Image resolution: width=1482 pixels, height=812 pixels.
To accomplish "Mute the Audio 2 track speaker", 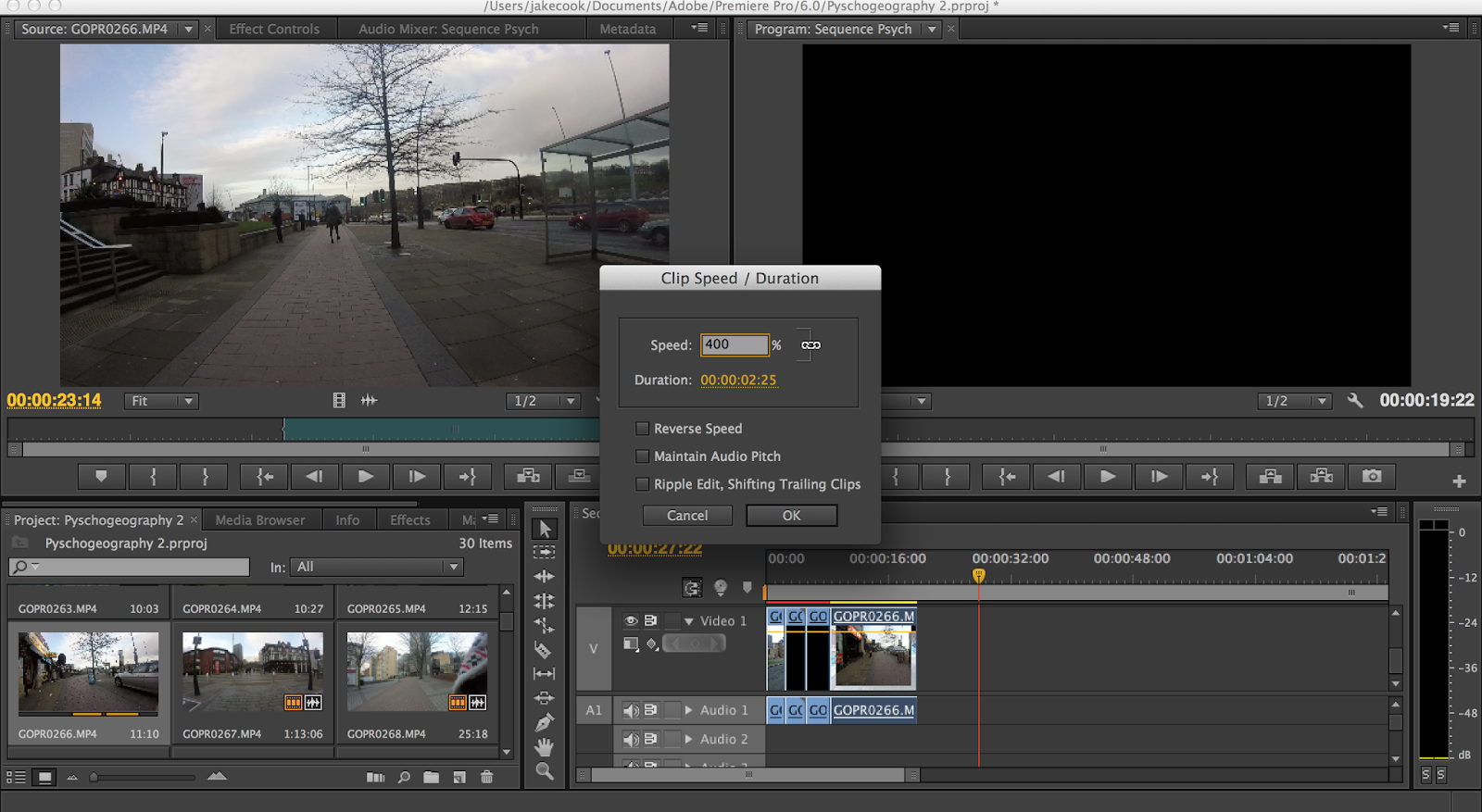I will point(631,739).
